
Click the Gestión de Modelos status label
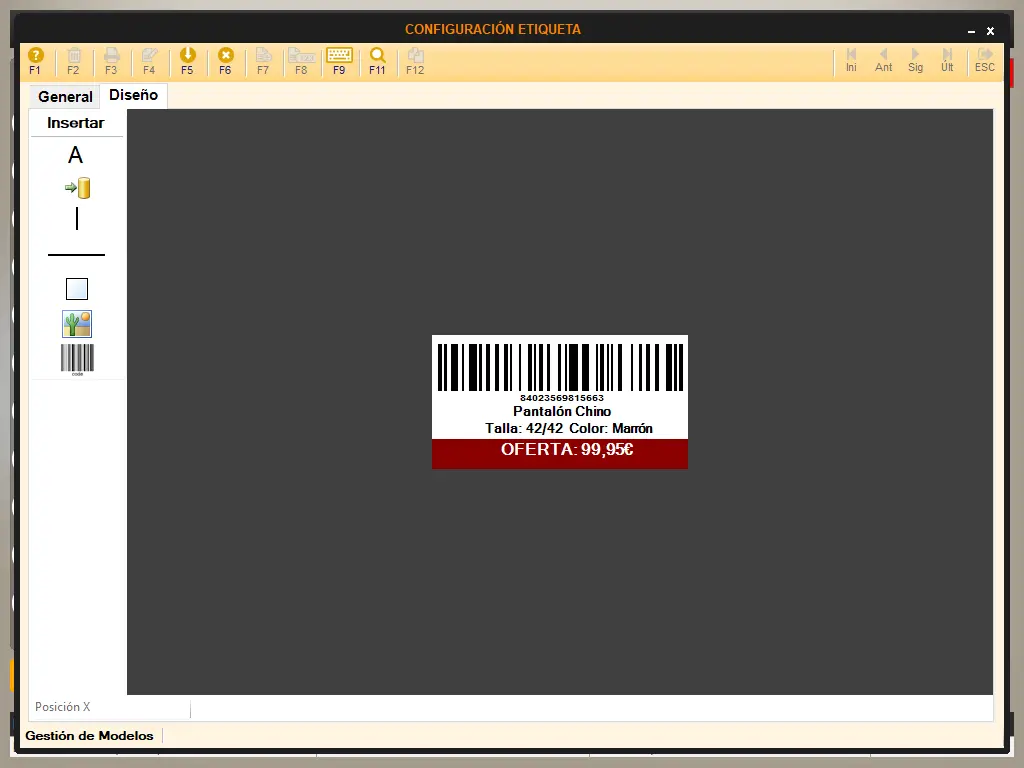pos(89,736)
